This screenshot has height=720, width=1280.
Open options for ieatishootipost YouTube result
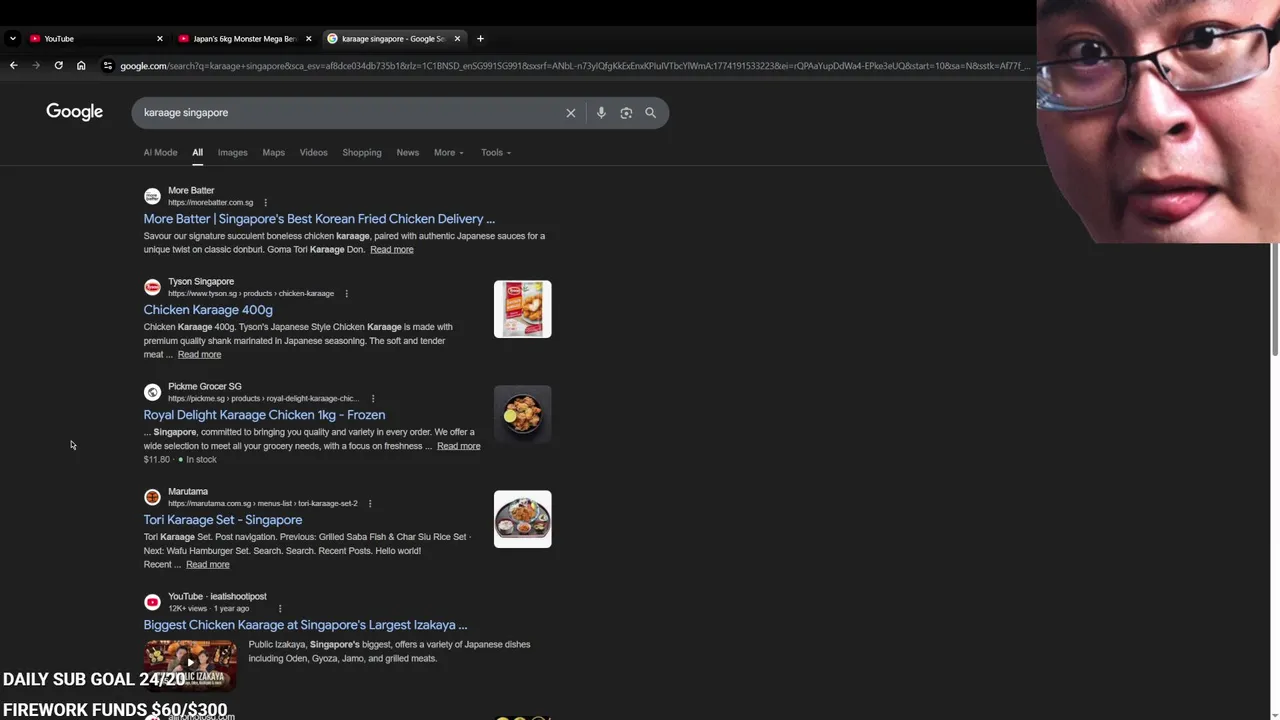point(280,609)
